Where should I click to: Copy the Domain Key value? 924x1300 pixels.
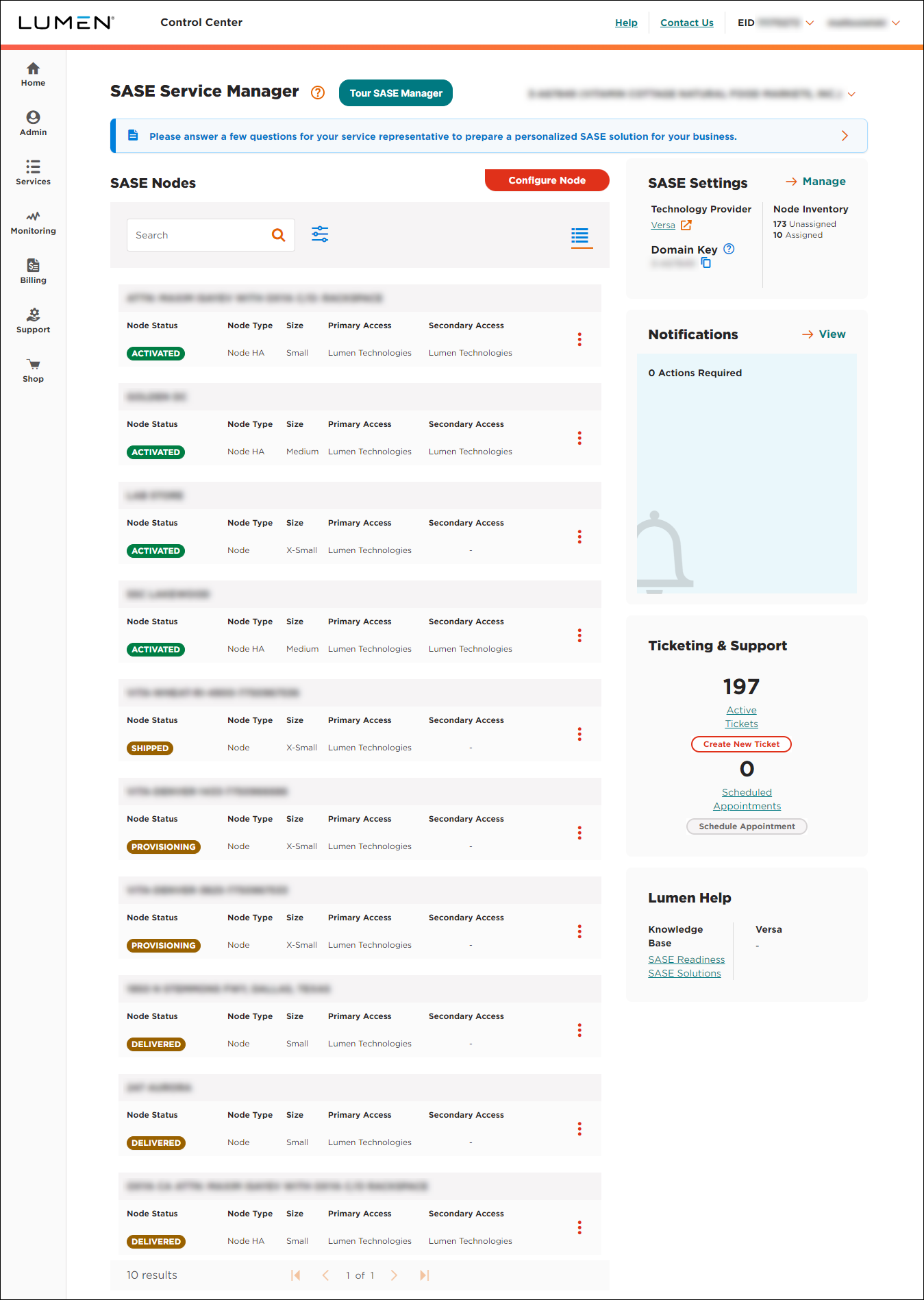[x=706, y=263]
